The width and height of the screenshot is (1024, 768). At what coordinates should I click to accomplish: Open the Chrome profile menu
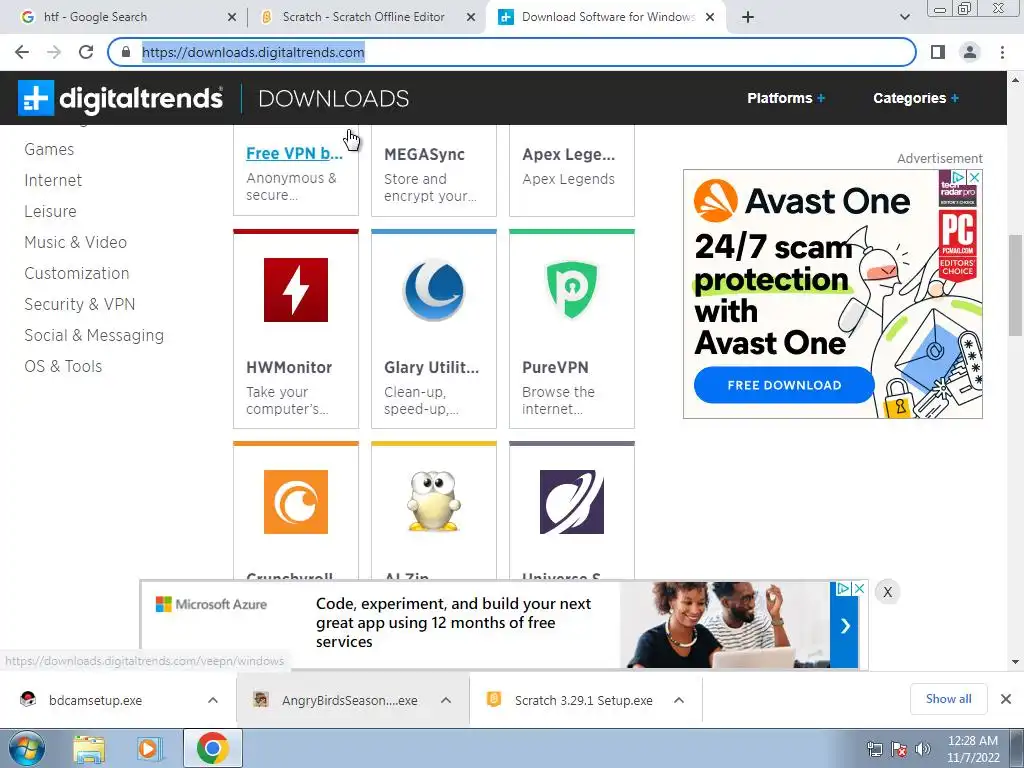[970, 52]
